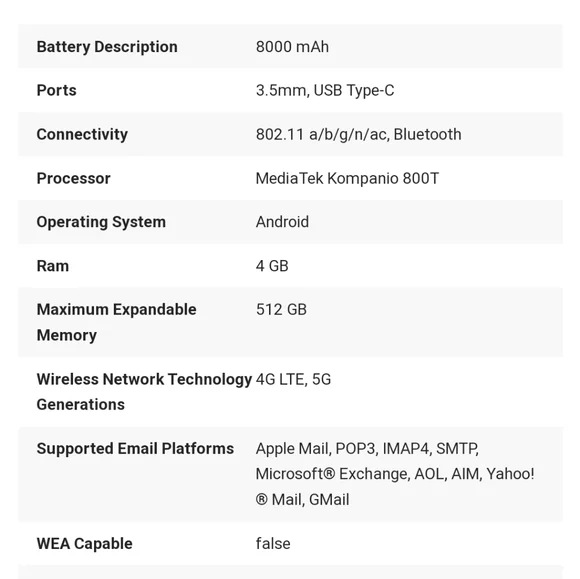Click the WEA Capable label
The height and width of the screenshot is (579, 580).
click(85, 544)
